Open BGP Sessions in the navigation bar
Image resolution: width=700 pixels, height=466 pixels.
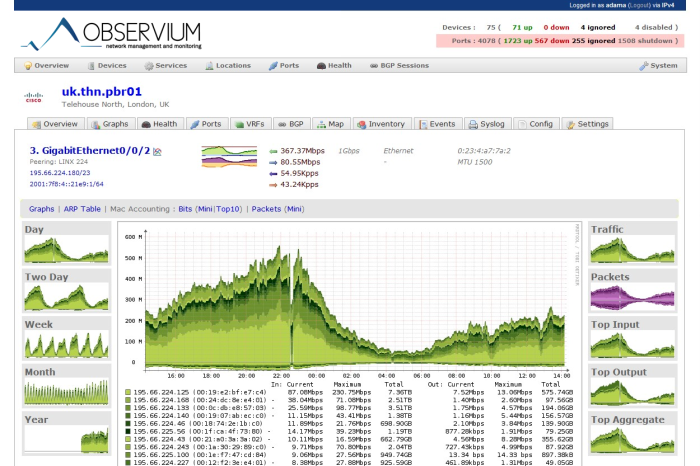[399, 66]
